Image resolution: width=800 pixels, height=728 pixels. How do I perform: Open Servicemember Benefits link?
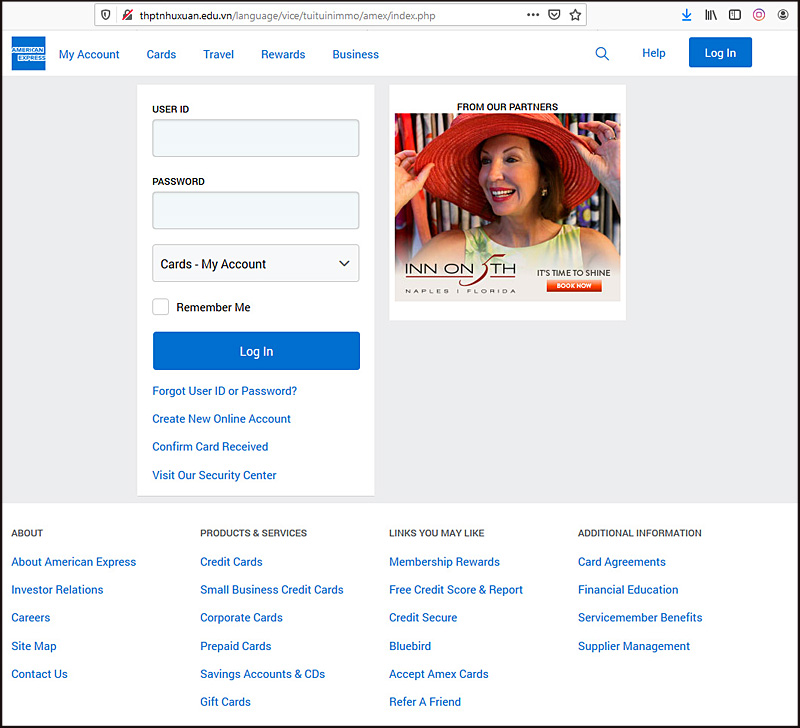click(640, 618)
